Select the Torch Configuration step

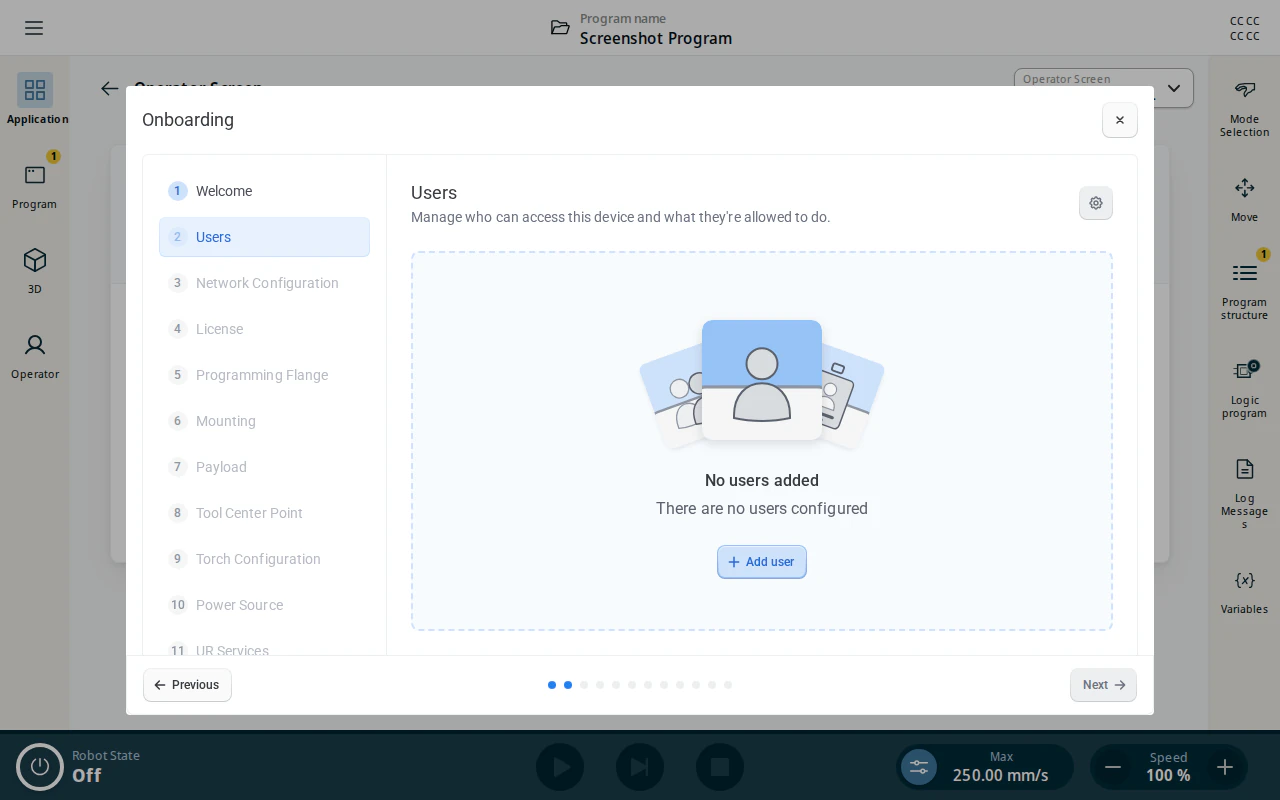pyautogui.click(x=264, y=559)
